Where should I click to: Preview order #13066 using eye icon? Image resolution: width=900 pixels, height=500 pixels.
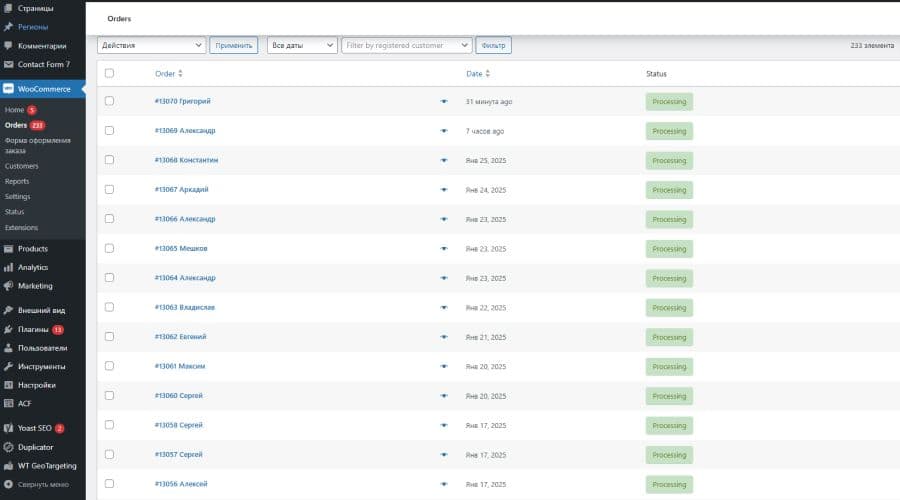(444, 219)
